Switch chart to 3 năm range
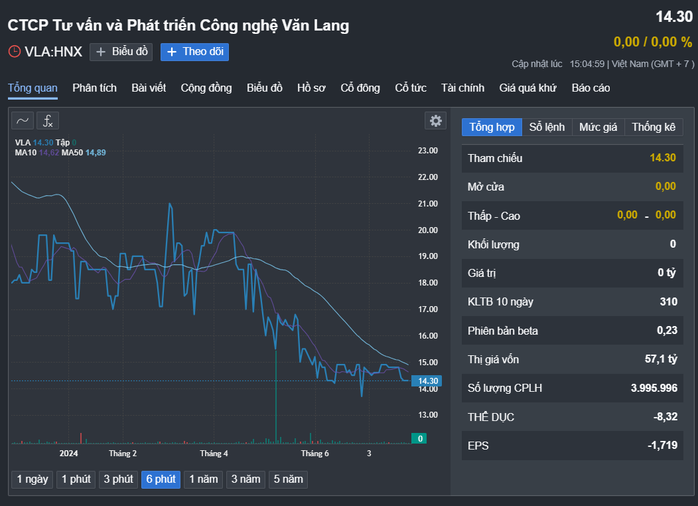The height and width of the screenshot is (506, 698). pyautogui.click(x=246, y=479)
